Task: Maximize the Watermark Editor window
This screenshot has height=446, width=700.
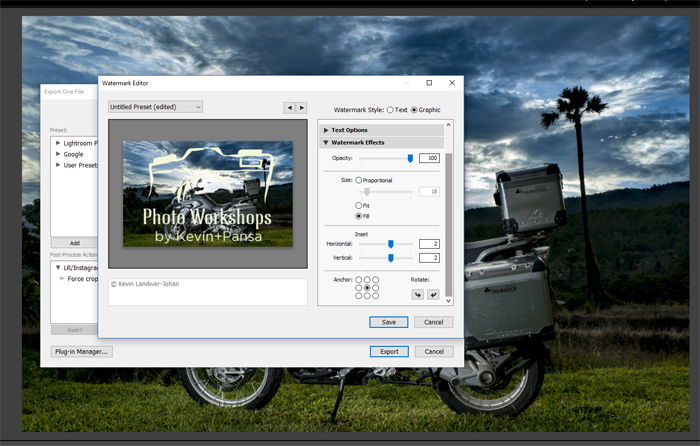Action: point(429,83)
